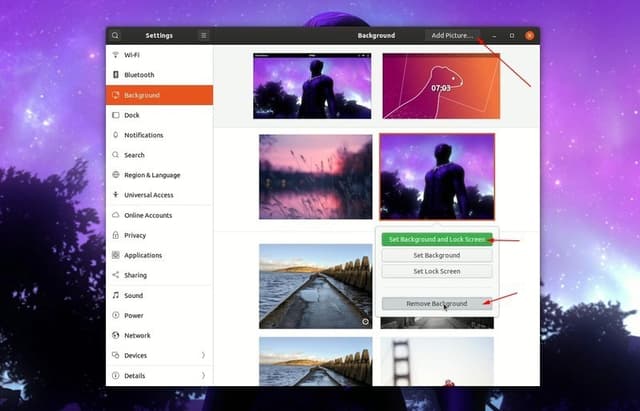This screenshot has height=411, width=640.
Task: Expand the Devices chevron
Action: point(203,355)
